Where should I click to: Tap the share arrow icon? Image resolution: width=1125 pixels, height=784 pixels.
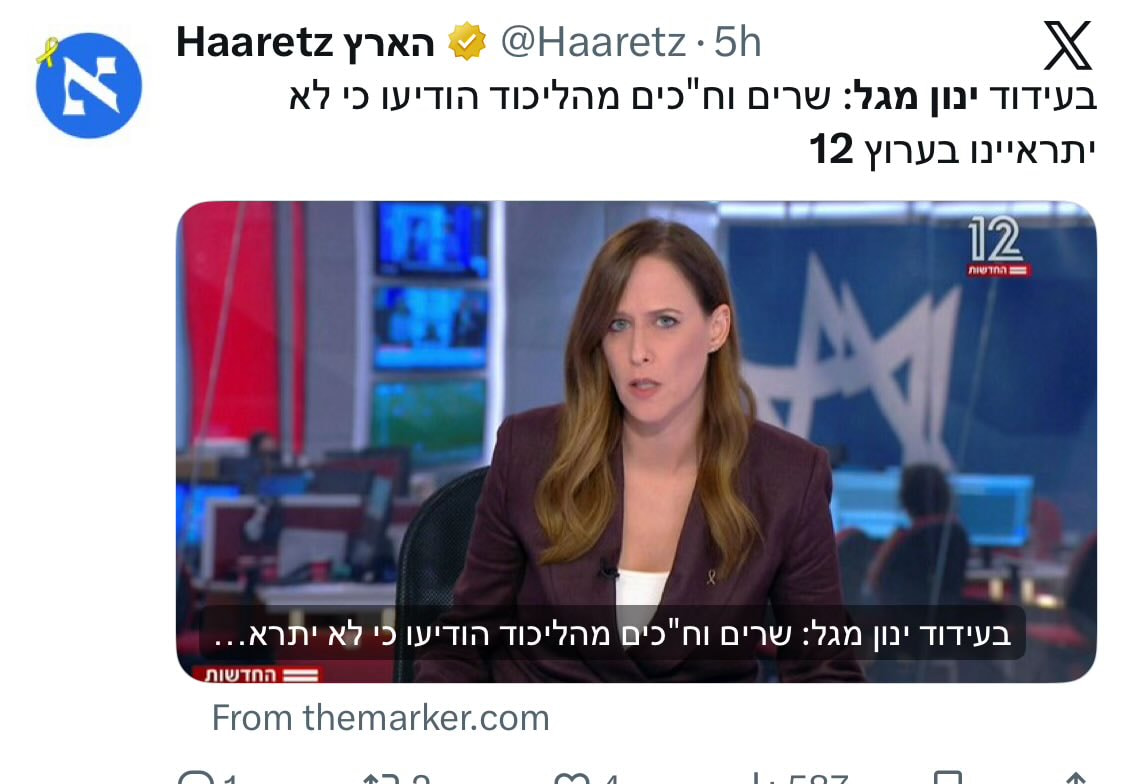pos(1074,778)
